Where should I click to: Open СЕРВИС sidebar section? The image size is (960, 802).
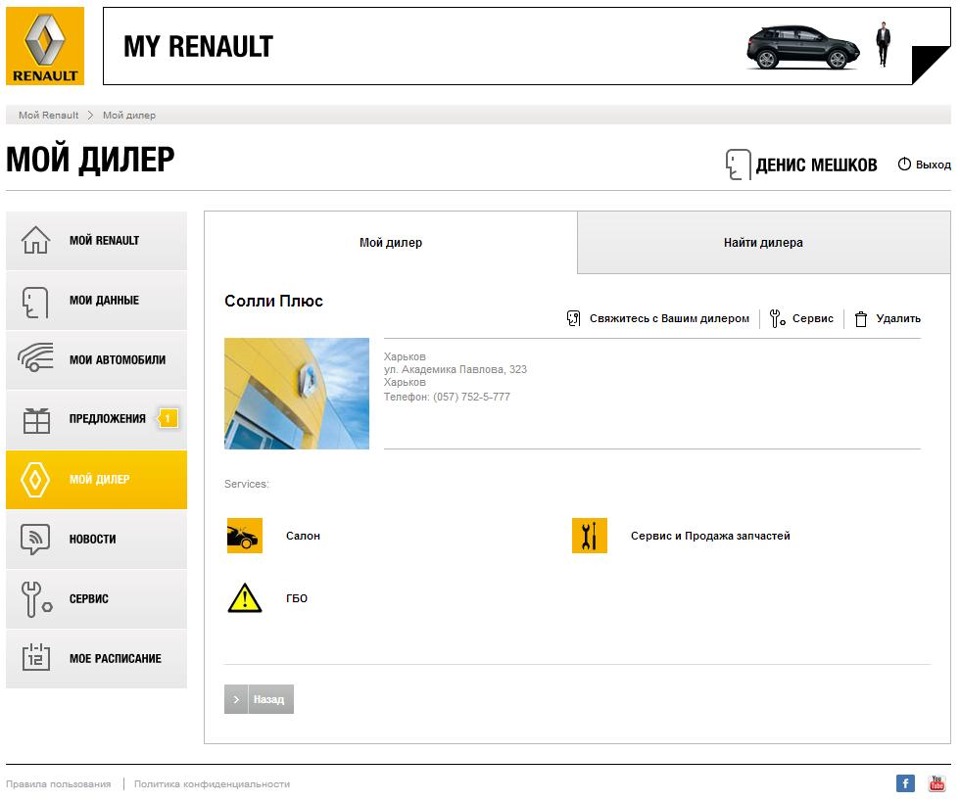(97, 599)
